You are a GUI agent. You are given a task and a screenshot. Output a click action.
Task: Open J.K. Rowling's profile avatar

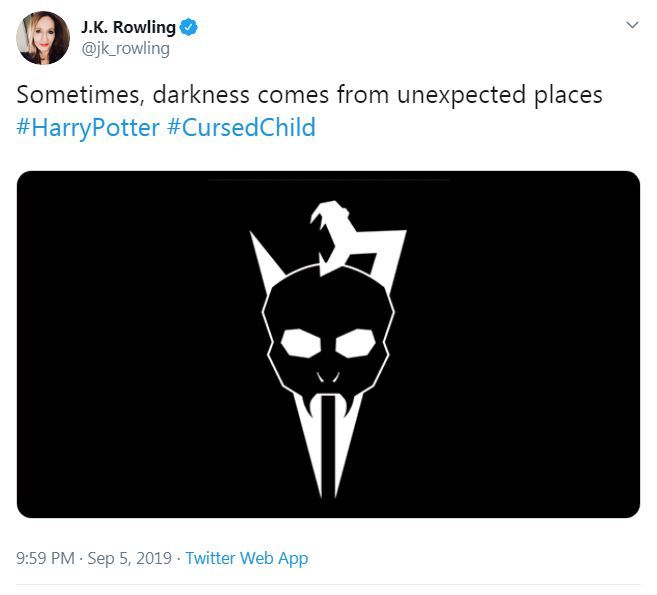(x=43, y=38)
